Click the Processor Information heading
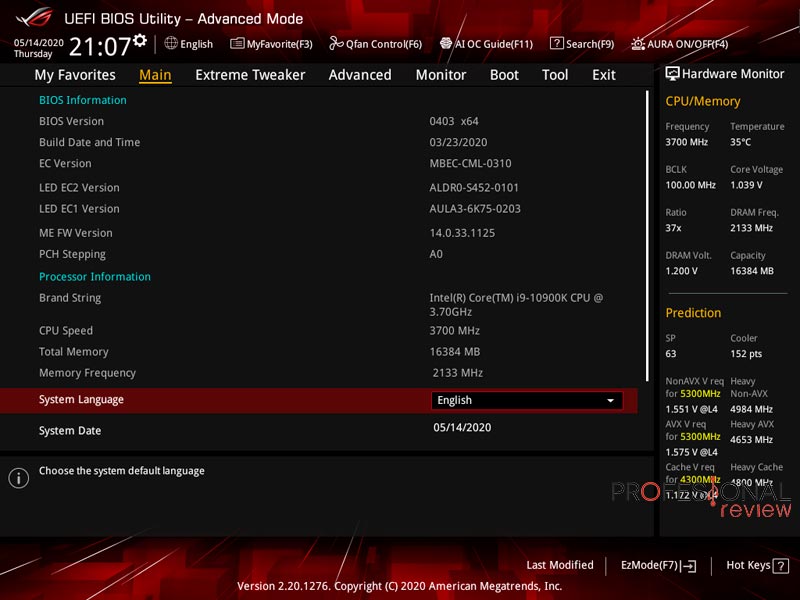The image size is (800, 600). 95,277
